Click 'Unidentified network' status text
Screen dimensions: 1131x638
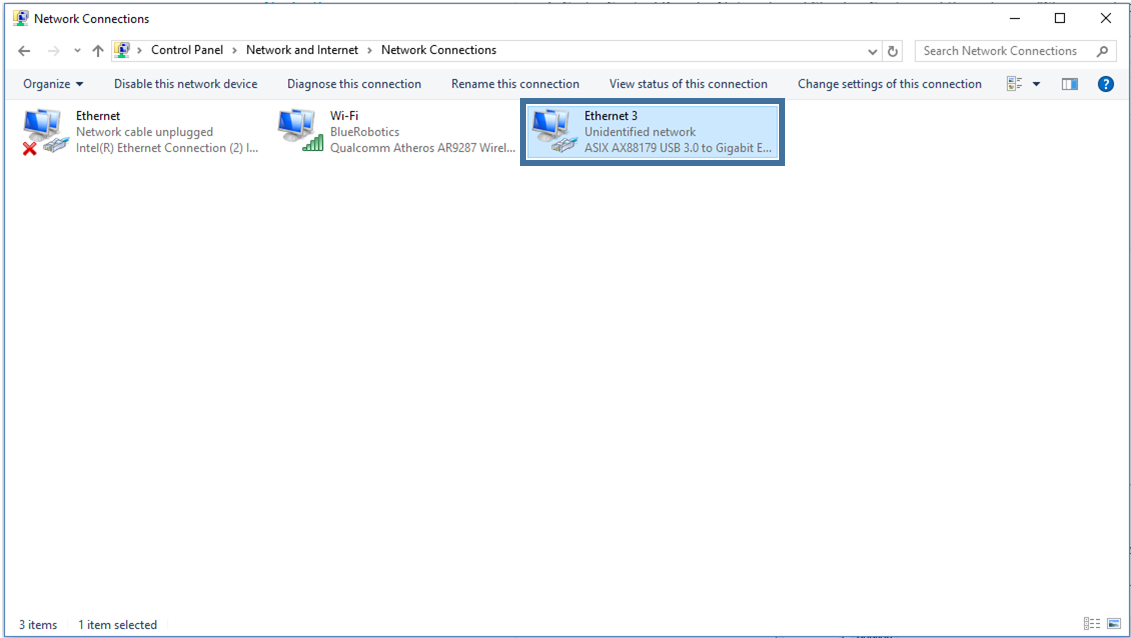click(x=640, y=132)
